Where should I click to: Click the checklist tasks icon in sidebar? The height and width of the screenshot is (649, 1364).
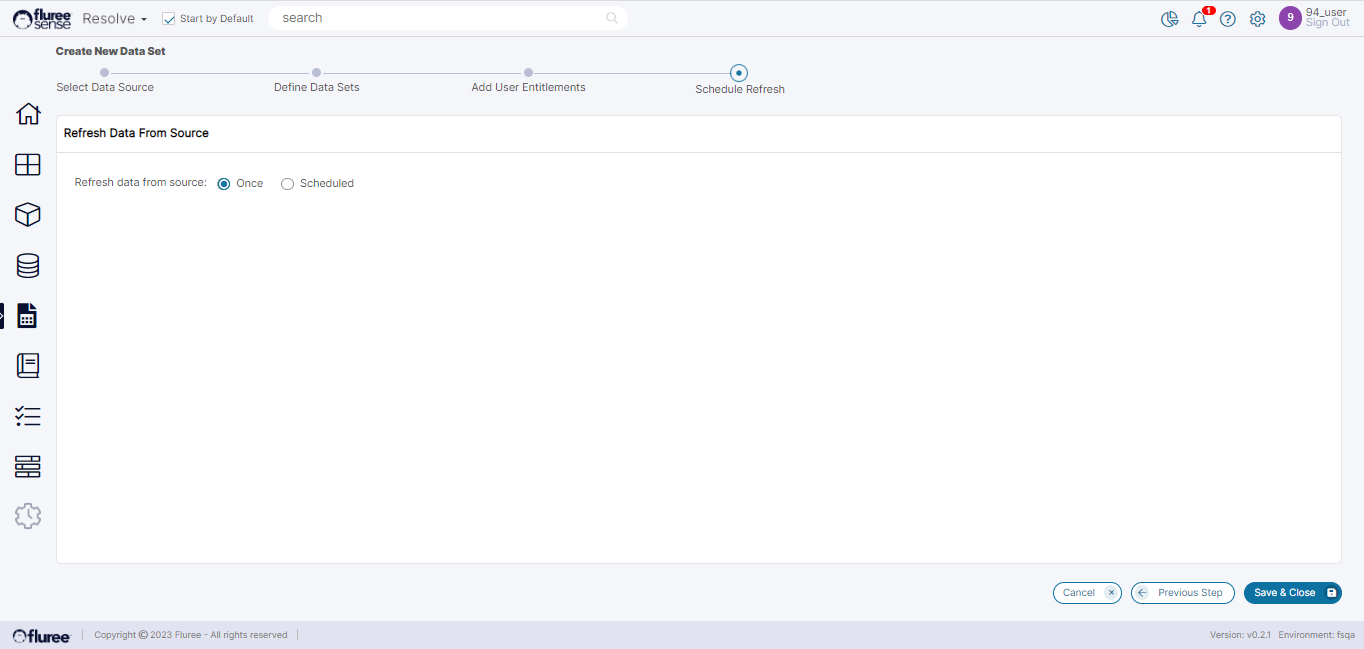coord(28,416)
